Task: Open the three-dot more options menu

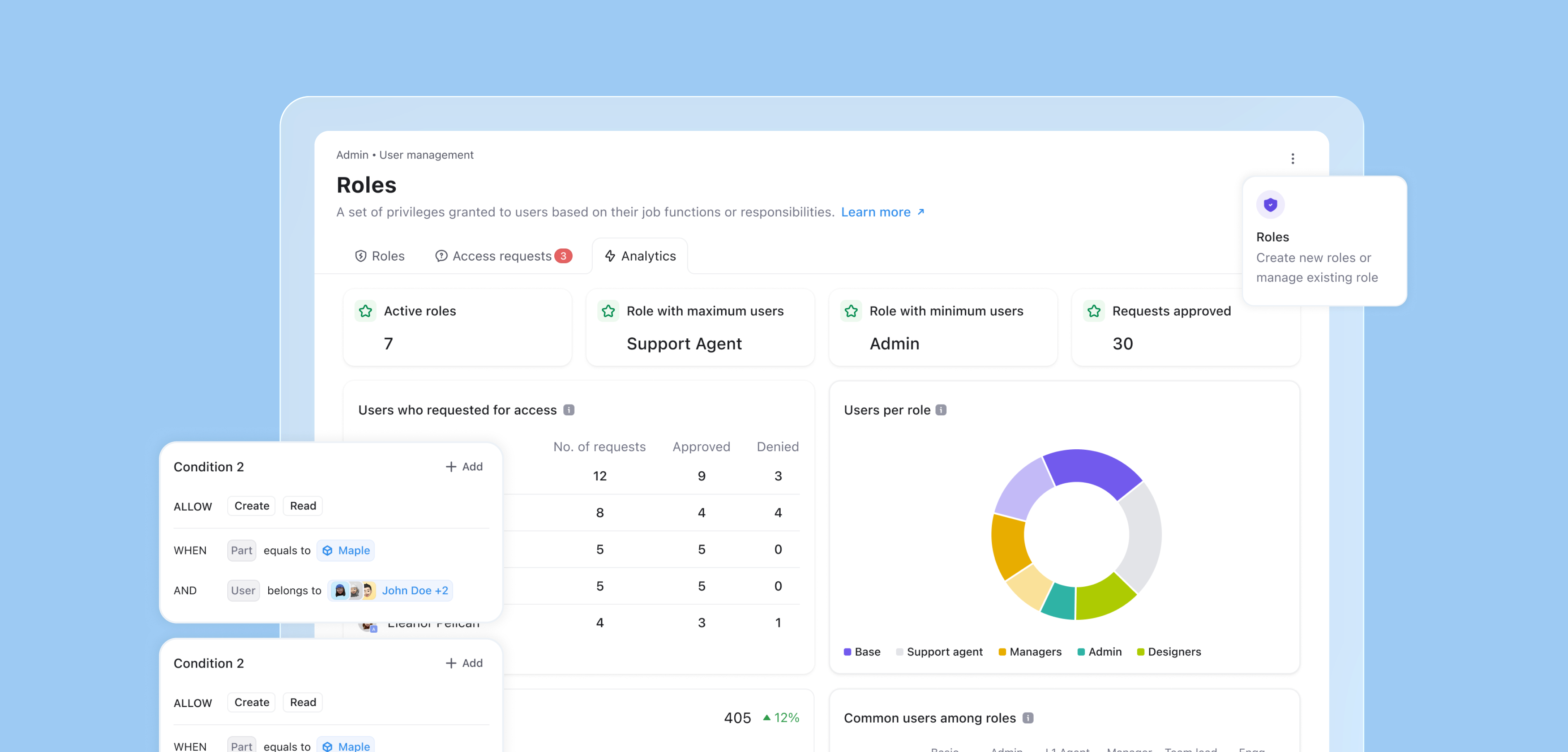Action: click(x=1292, y=159)
